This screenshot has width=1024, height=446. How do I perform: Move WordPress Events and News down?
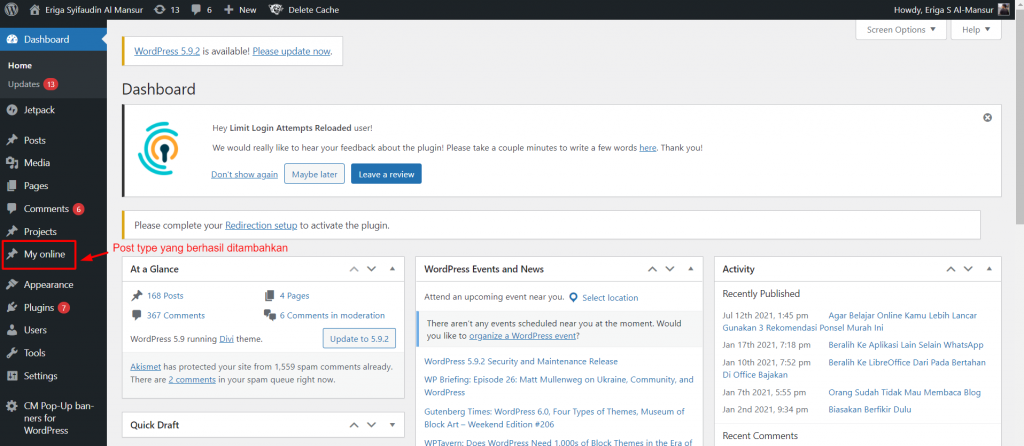point(669,269)
